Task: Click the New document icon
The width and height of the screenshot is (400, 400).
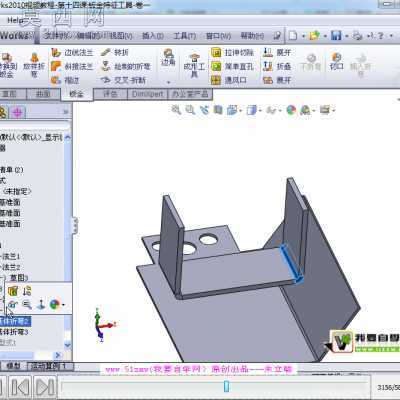Action: pos(293,36)
